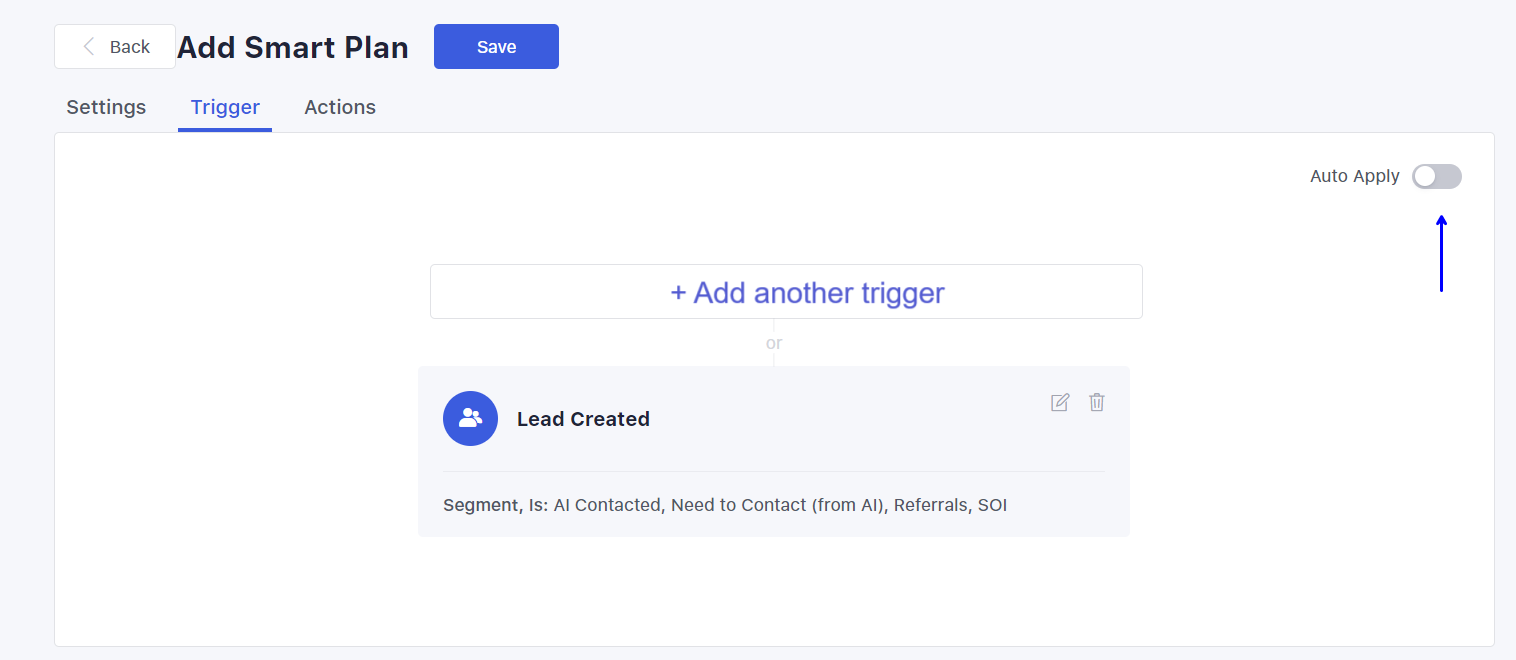Go back using the Back button
The image size is (1516, 660).
coord(115,47)
